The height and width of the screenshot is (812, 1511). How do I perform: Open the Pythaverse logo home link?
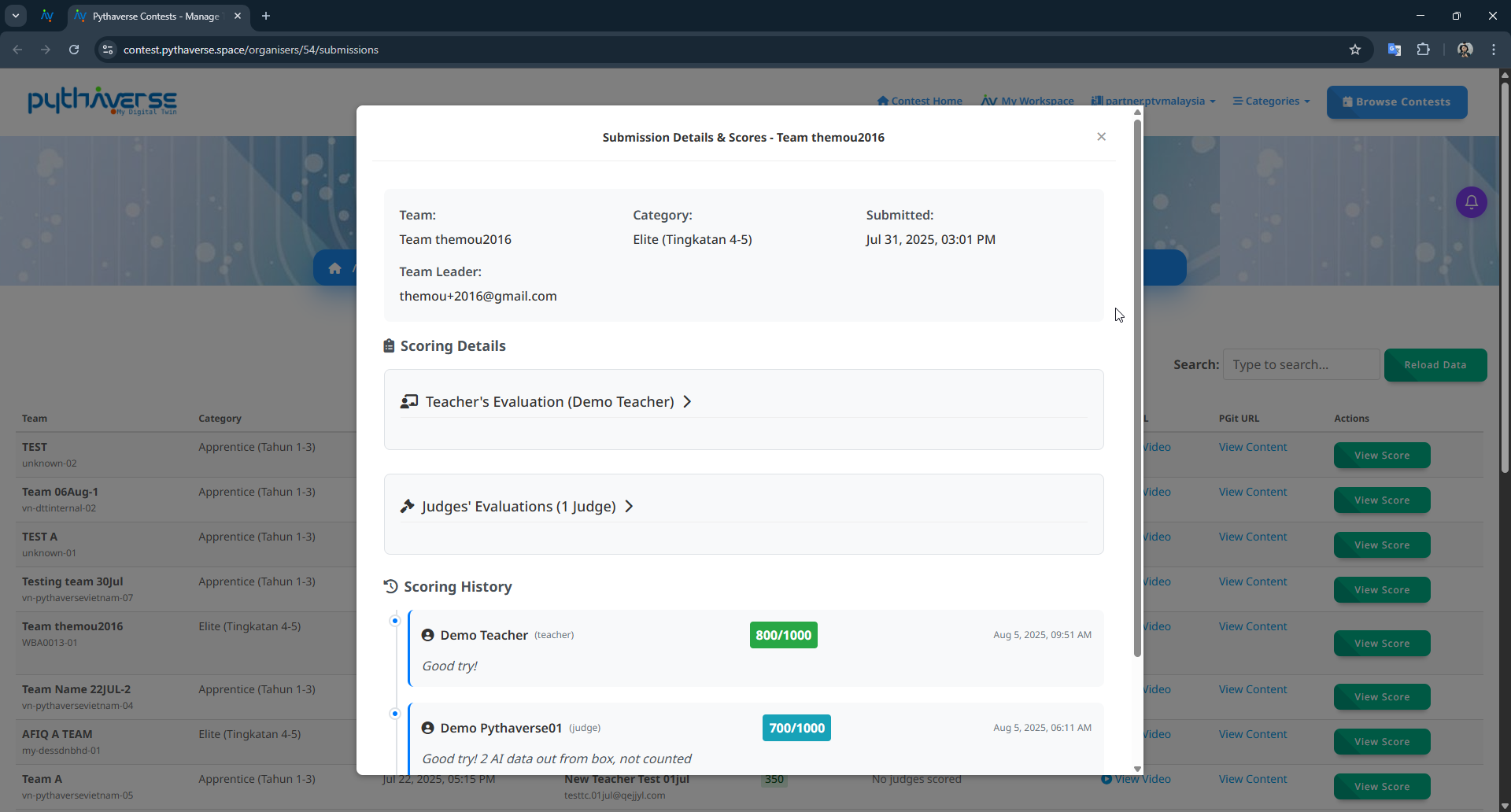pos(102,101)
